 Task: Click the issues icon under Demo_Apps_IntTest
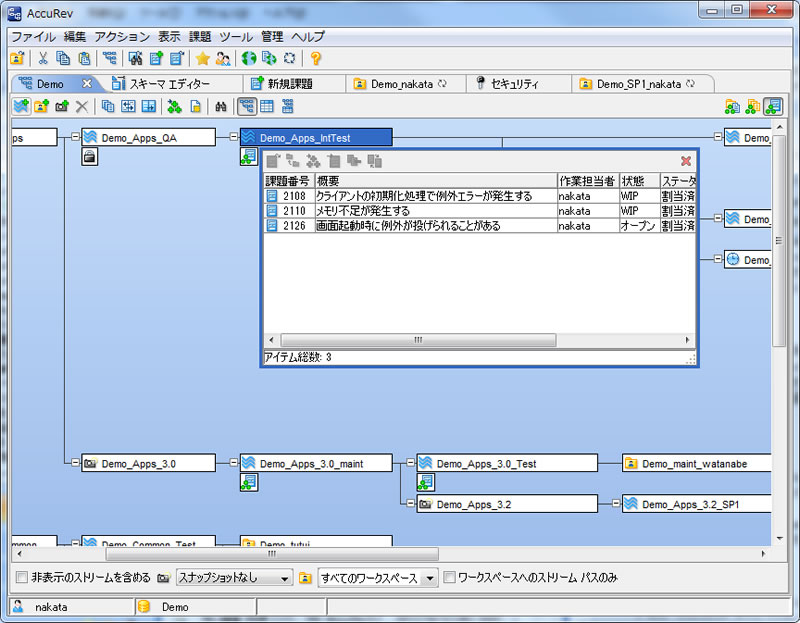[248, 157]
